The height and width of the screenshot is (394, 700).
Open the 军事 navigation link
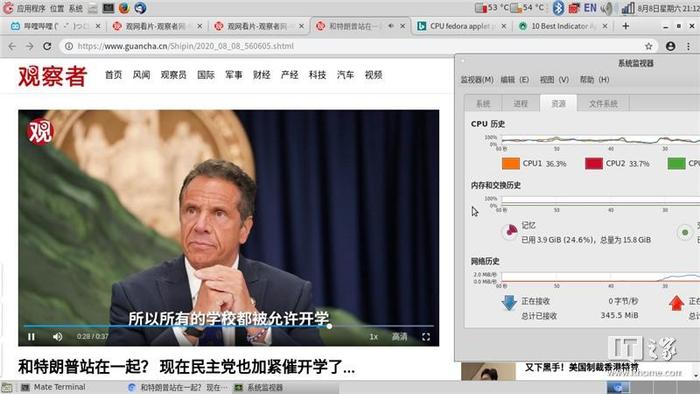pyautogui.click(x=233, y=75)
